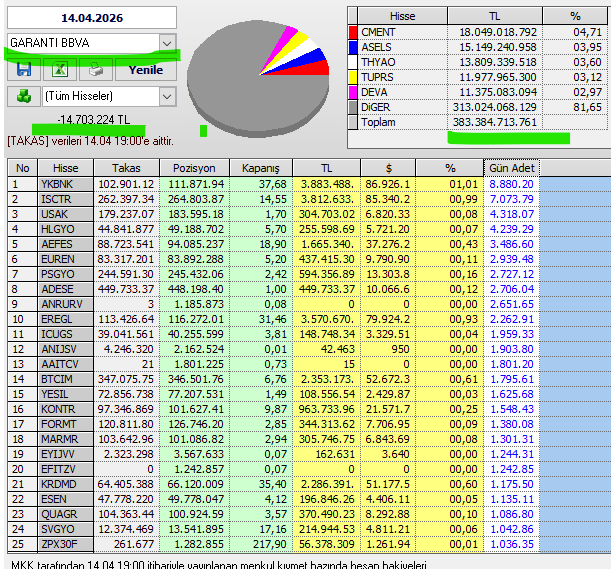The width and height of the screenshot is (611, 569).
Task: Select the EUREN stock cell
Action: click(x=65, y=259)
